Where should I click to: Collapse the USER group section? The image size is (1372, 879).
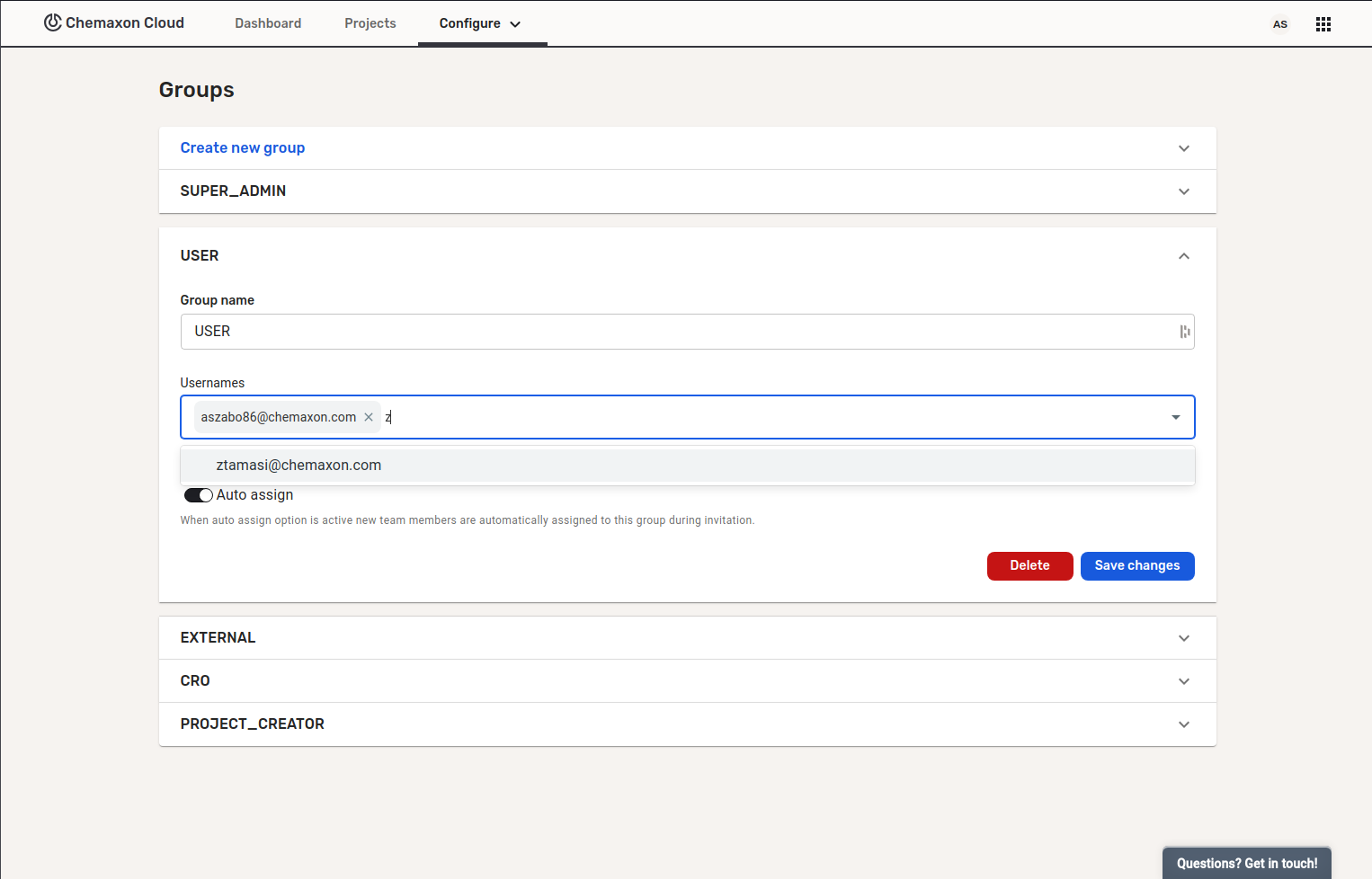click(1183, 256)
